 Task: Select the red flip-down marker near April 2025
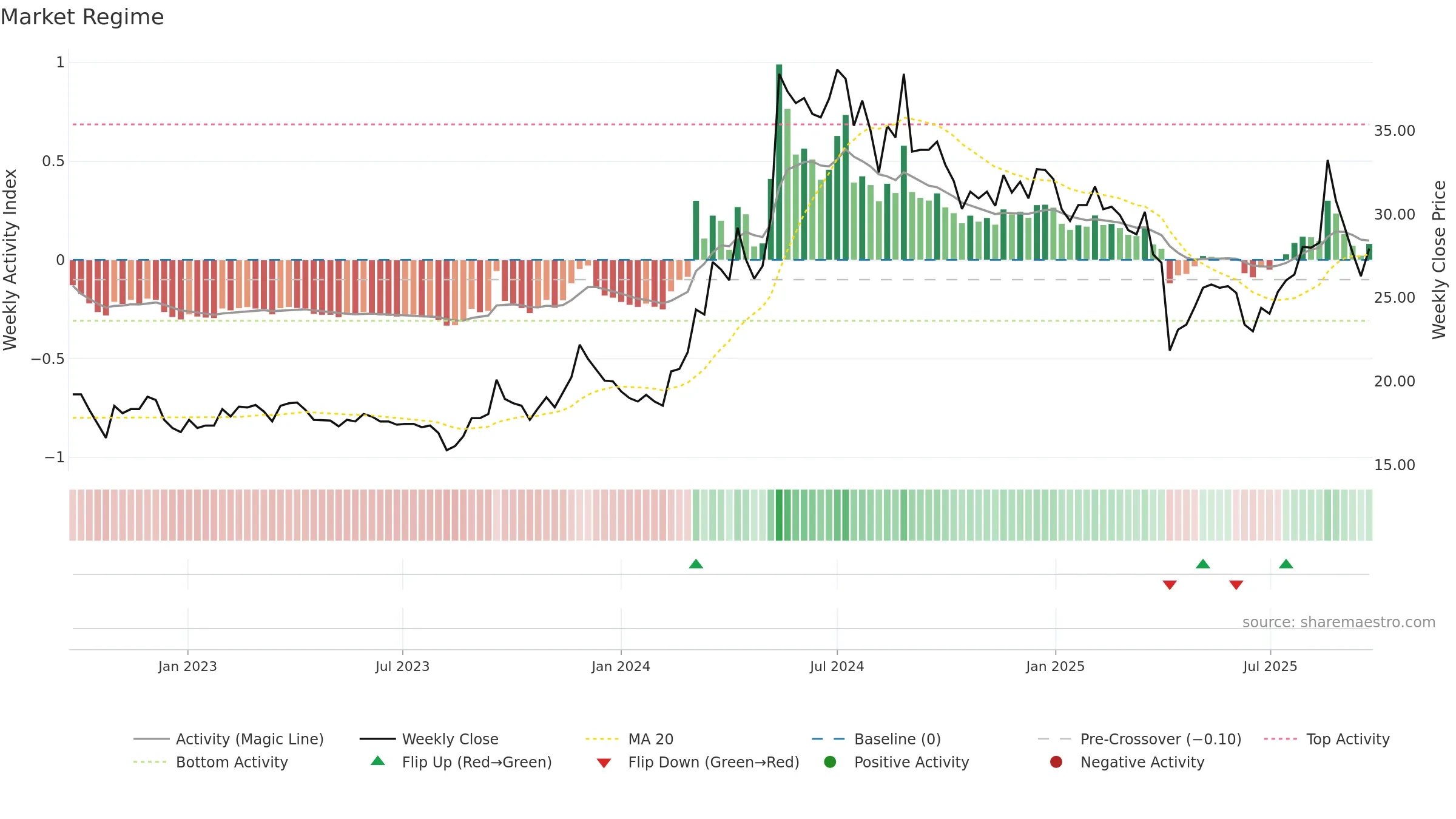[1170, 585]
